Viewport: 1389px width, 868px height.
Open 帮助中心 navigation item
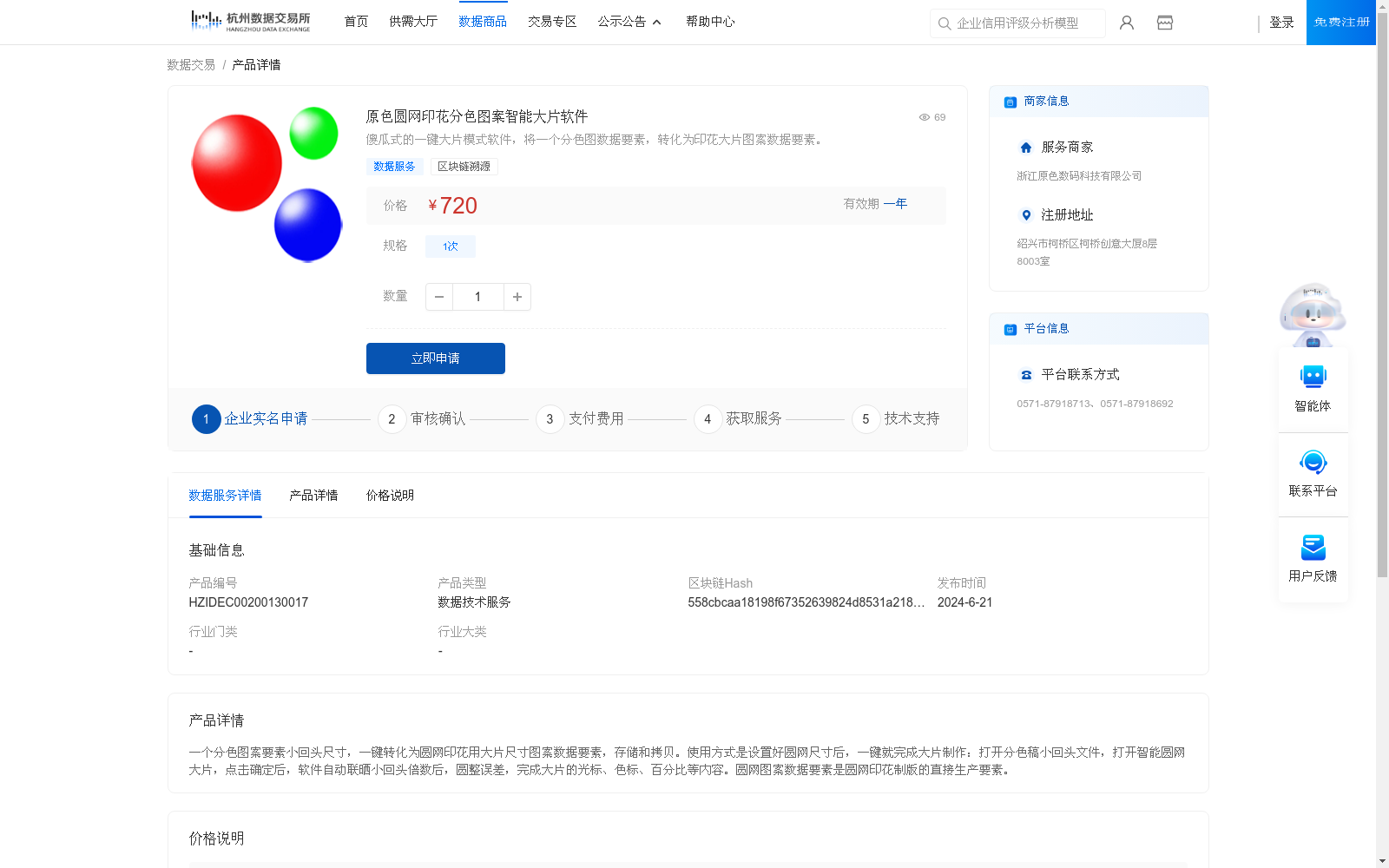(710, 22)
